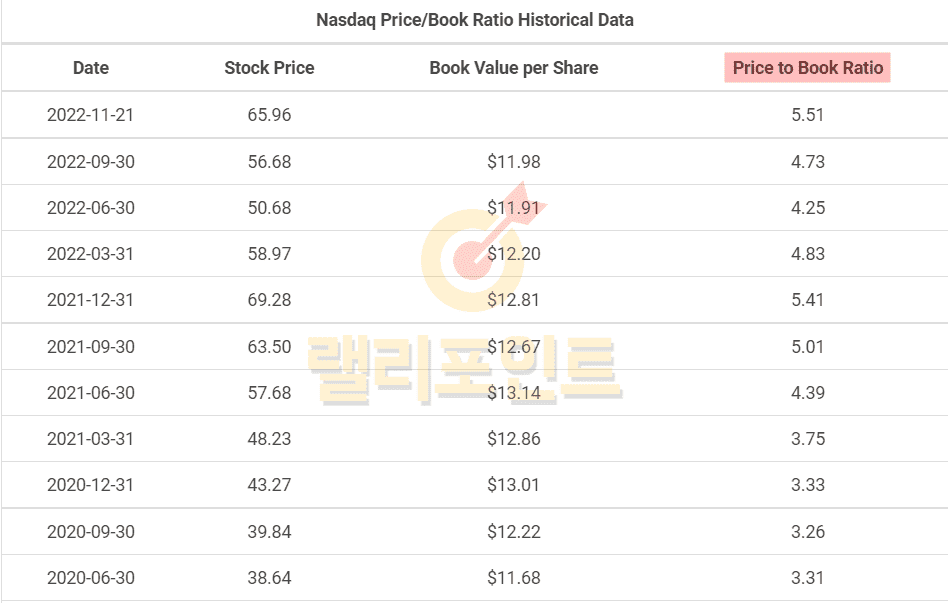This screenshot has width=952, height=603.
Task: Select the stock price 69.28
Action: (269, 300)
